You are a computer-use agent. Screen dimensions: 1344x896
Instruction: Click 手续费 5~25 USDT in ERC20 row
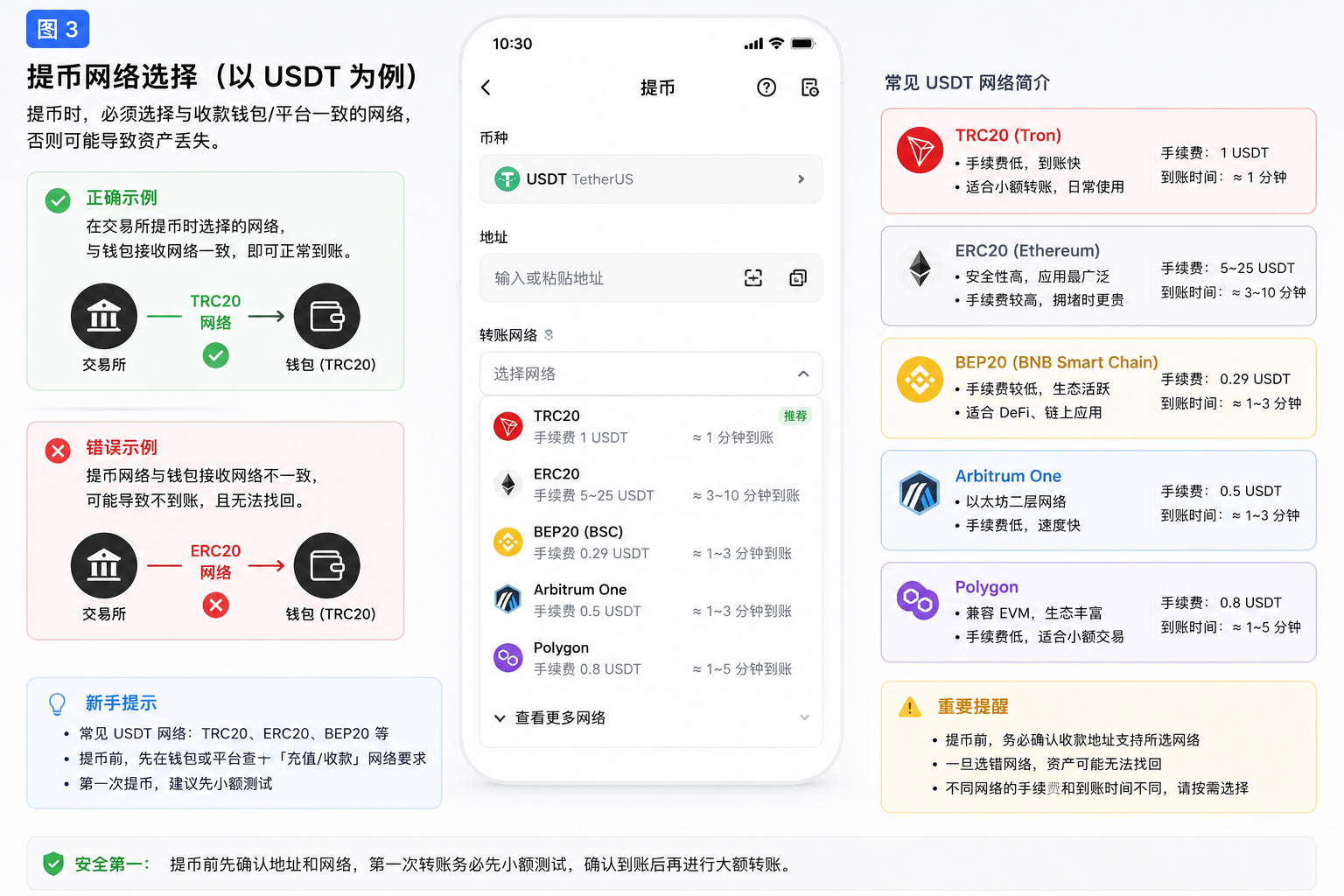(594, 495)
